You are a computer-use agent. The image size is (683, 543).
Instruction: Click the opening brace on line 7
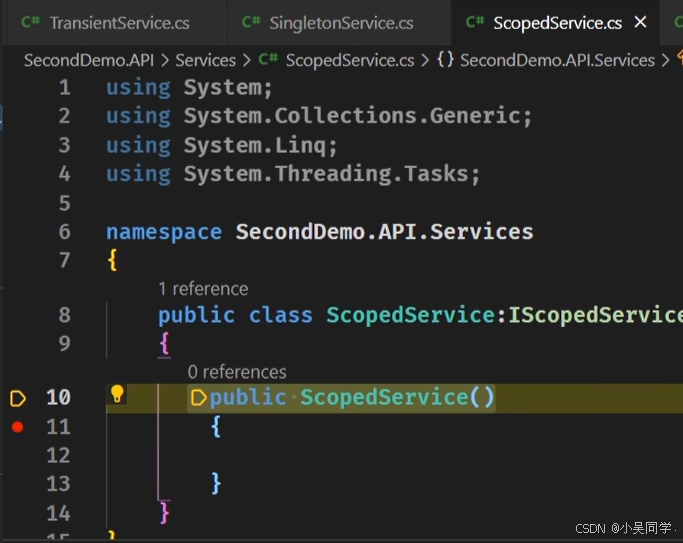112,260
